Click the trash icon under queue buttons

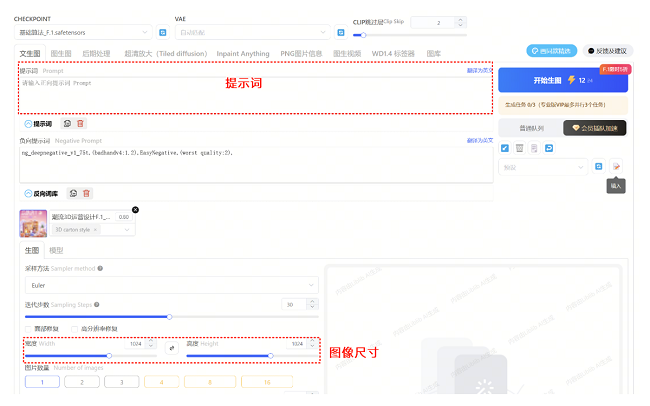point(519,148)
